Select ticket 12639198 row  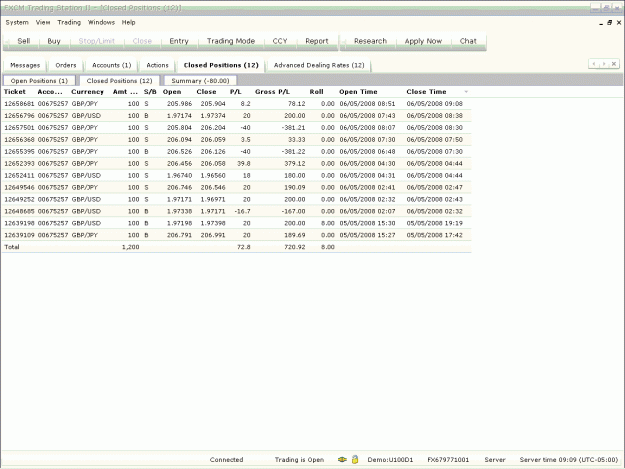(236, 223)
